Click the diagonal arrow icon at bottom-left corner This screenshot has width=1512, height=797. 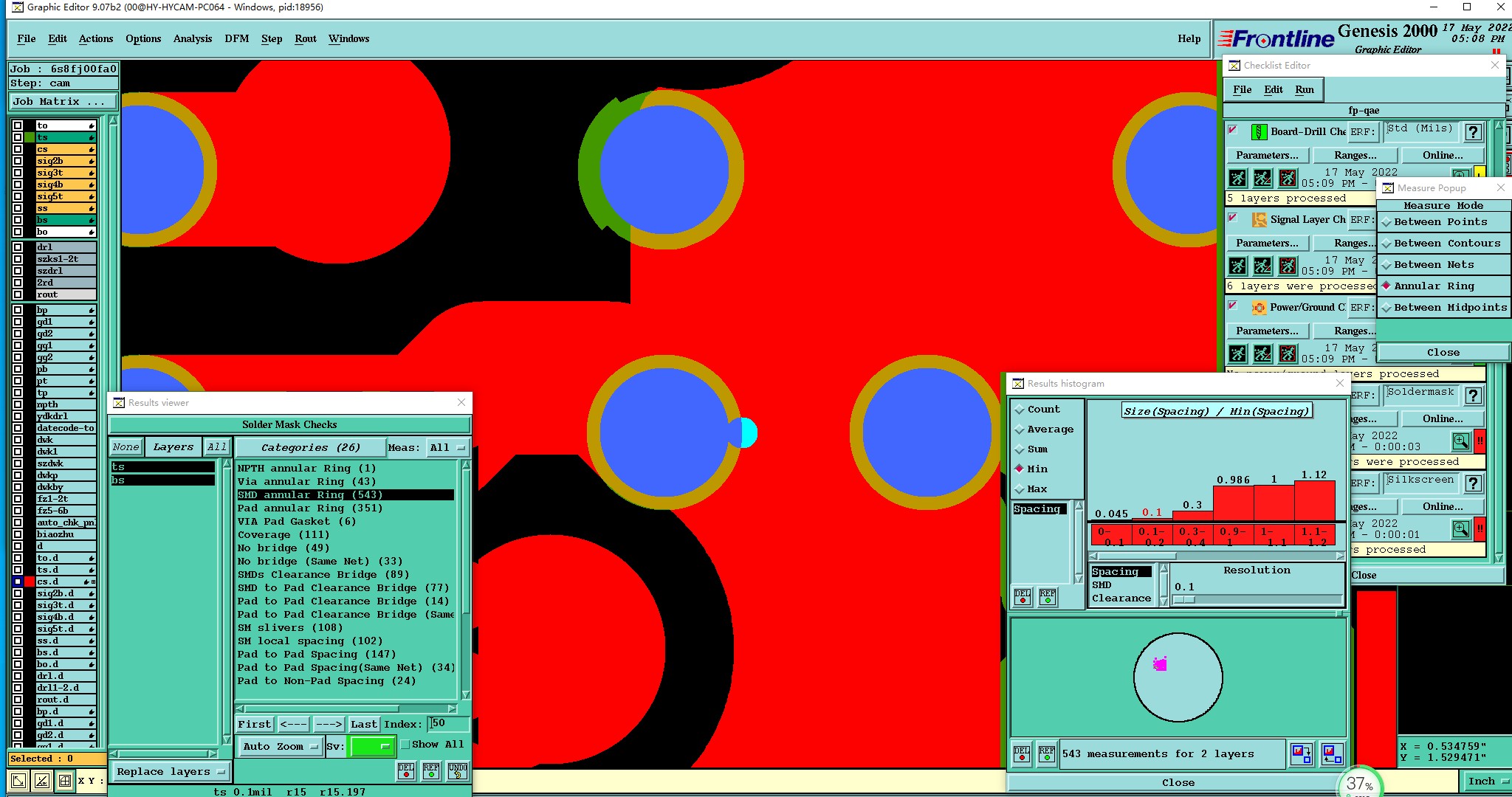point(19,780)
